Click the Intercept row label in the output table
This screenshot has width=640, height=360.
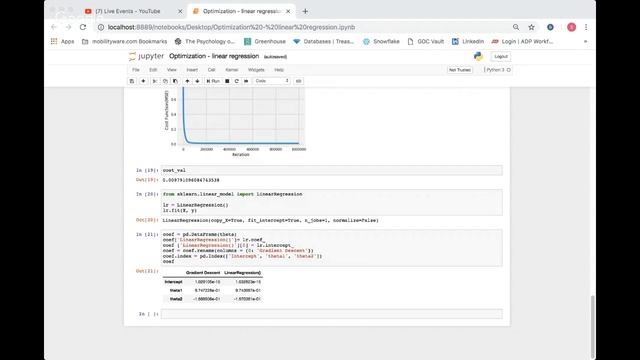pos(173,282)
